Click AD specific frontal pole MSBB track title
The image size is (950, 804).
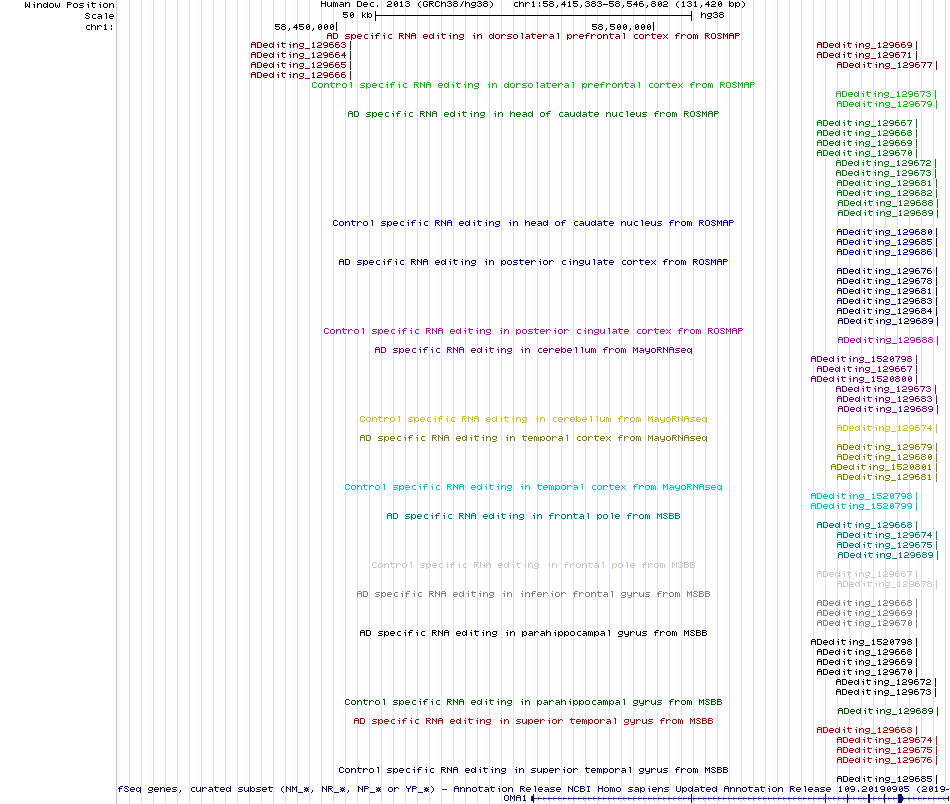coord(533,516)
